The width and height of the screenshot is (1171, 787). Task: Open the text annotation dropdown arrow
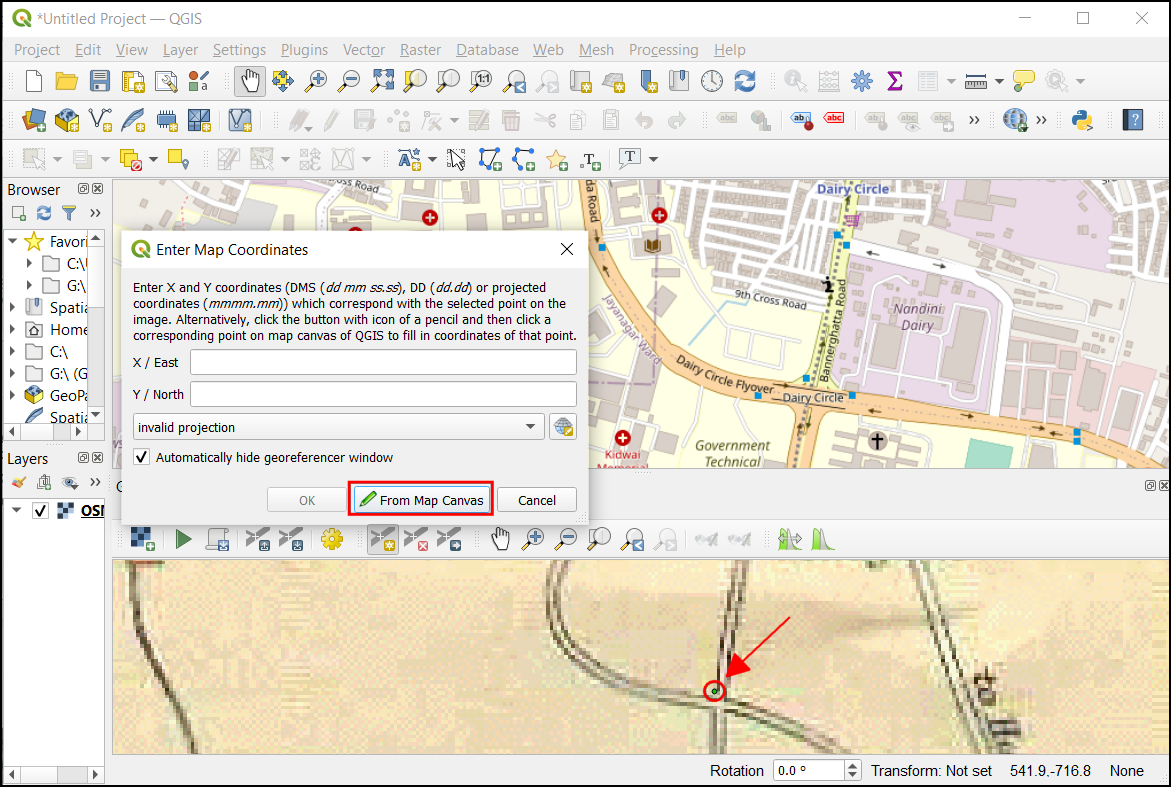(653, 158)
